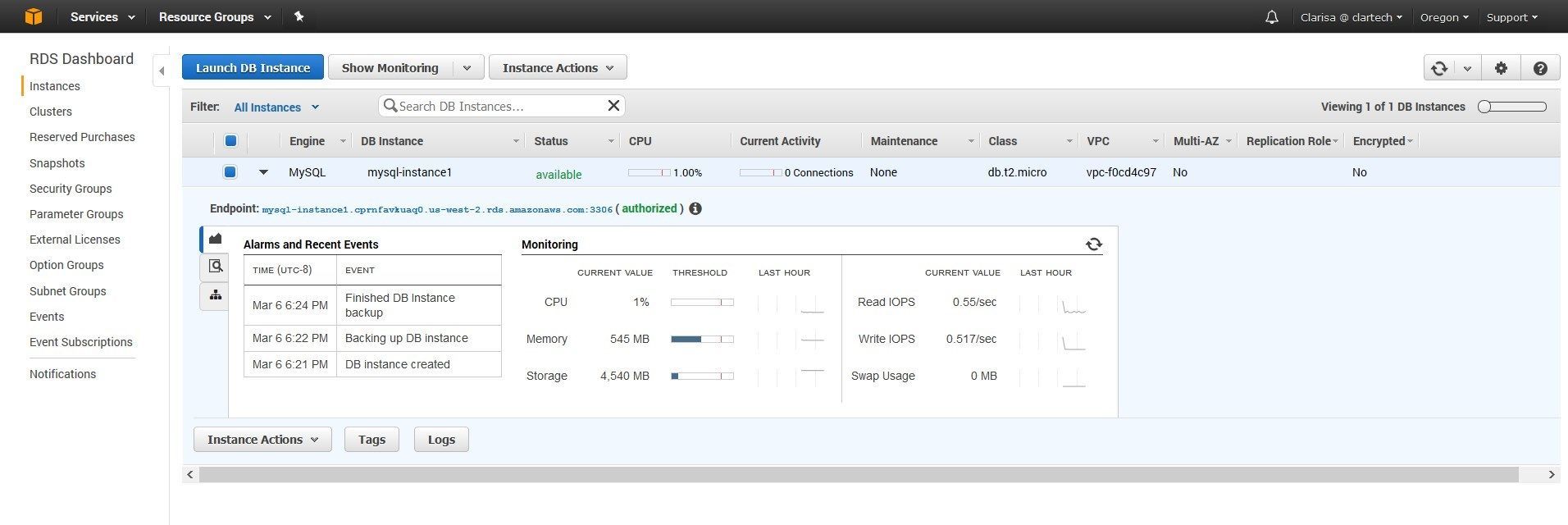
Task: Toggle the checkbox for mysql-instance1 row
Action: tap(230, 172)
